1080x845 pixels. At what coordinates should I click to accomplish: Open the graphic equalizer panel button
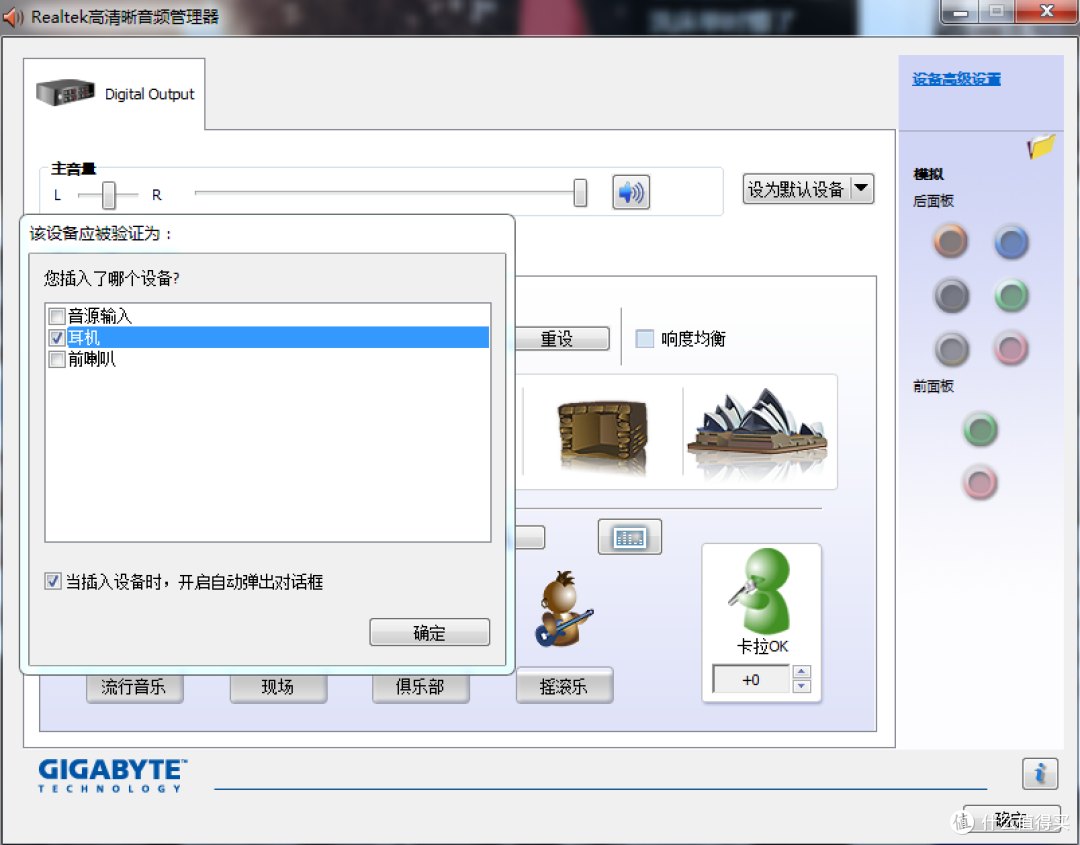coord(630,537)
